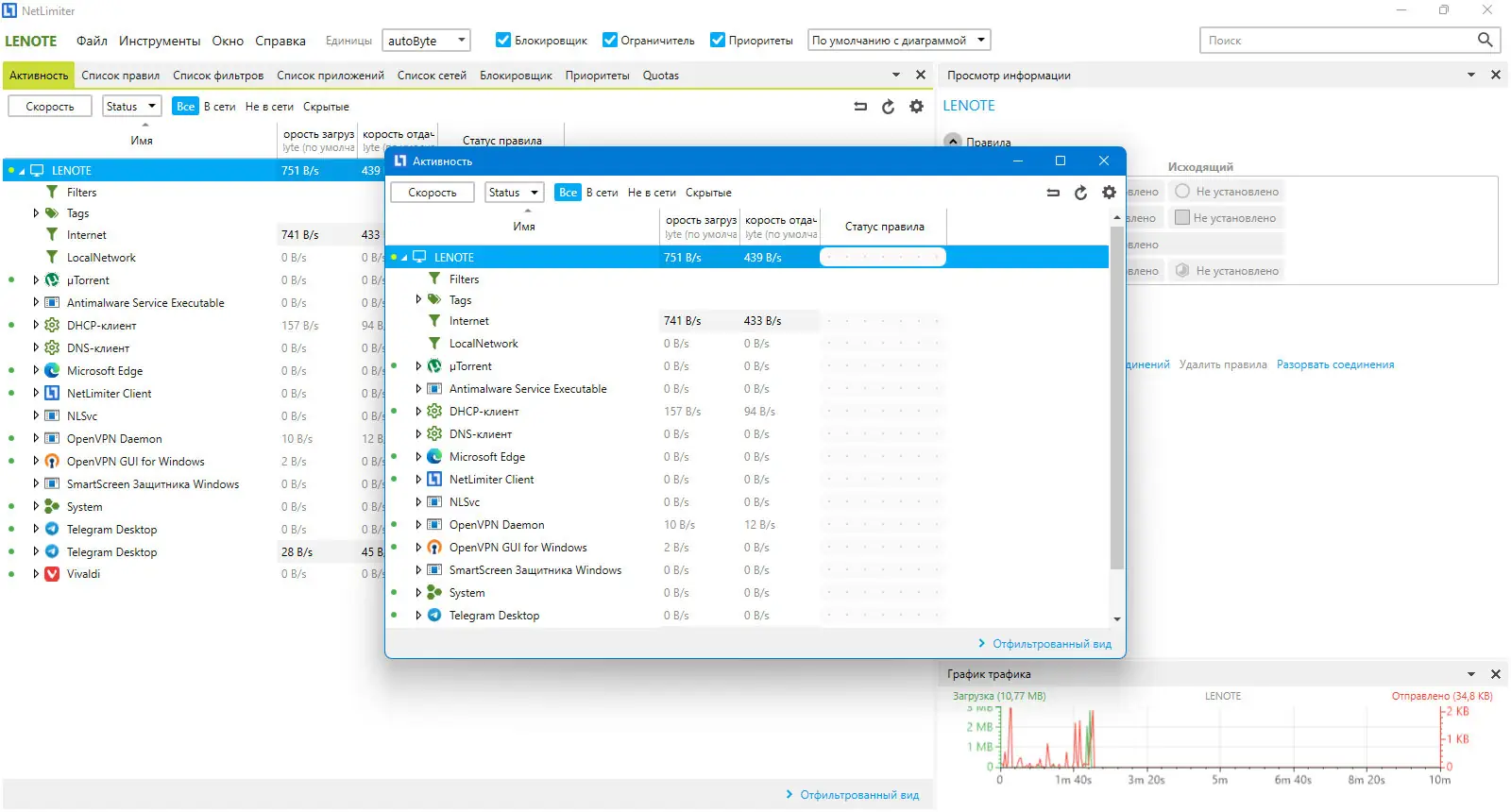Switch to the Quotas tab
The width and height of the screenshot is (1511, 812).
click(x=661, y=76)
